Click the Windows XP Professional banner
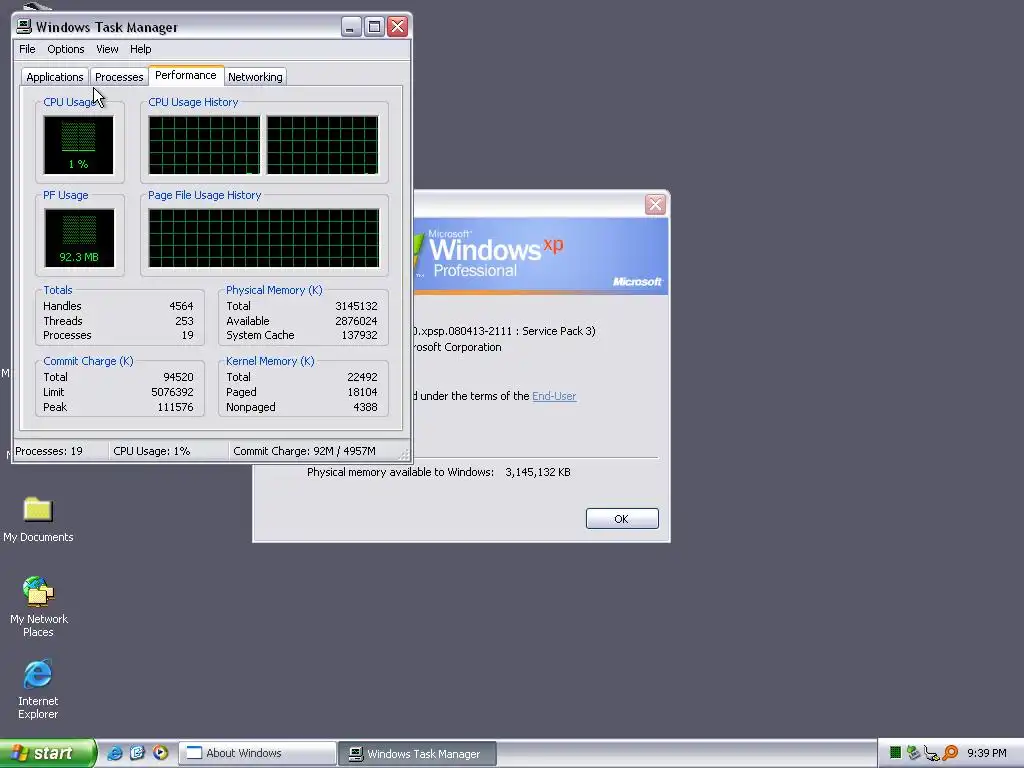Image resolution: width=1024 pixels, height=768 pixels. pos(541,255)
